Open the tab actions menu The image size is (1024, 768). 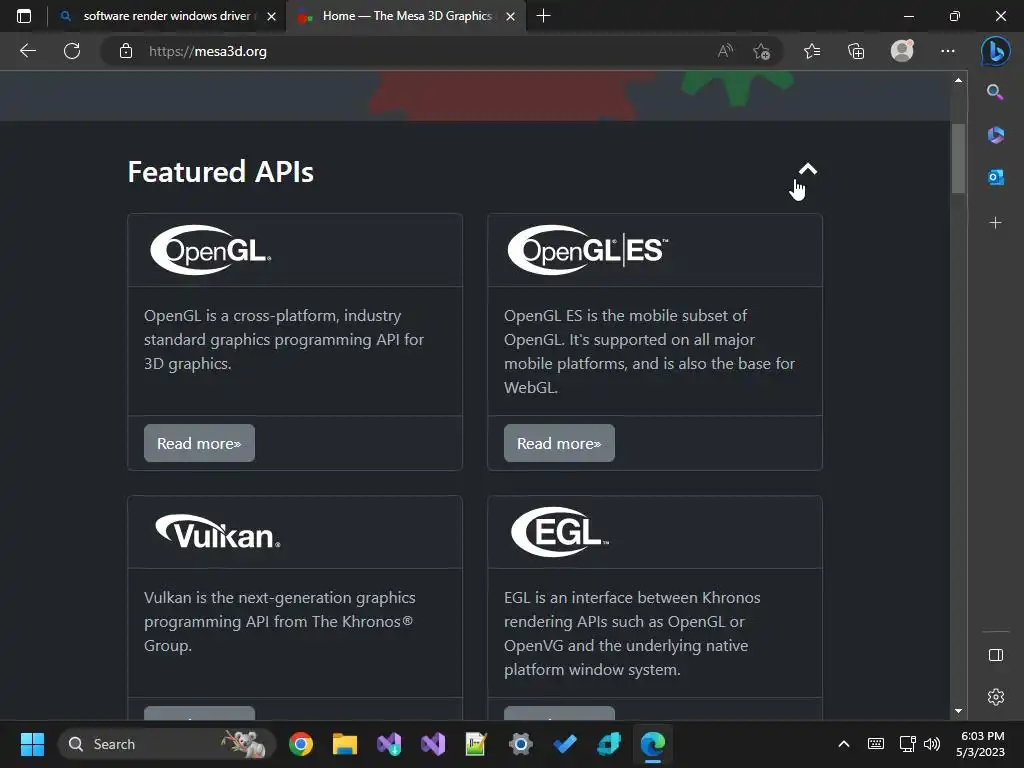coord(24,16)
